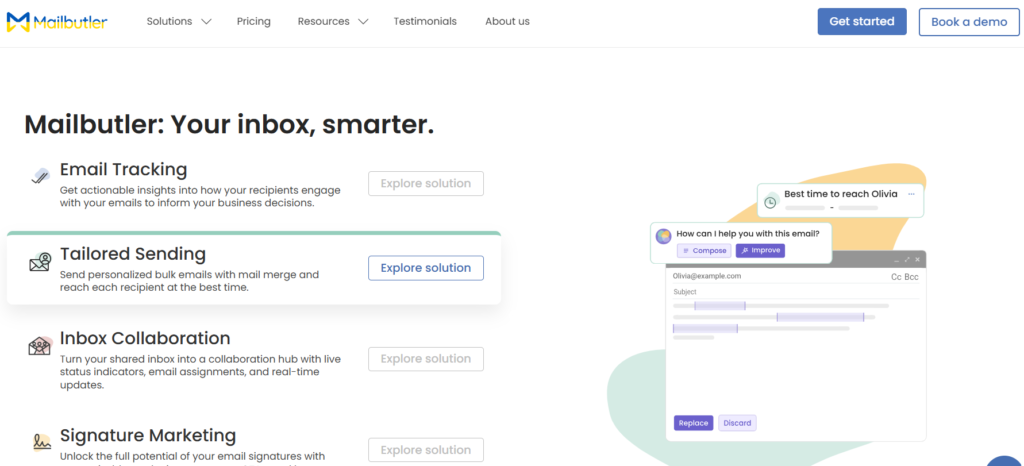Select the Inbox Collaboration heading
1024x466 pixels.
click(x=145, y=338)
